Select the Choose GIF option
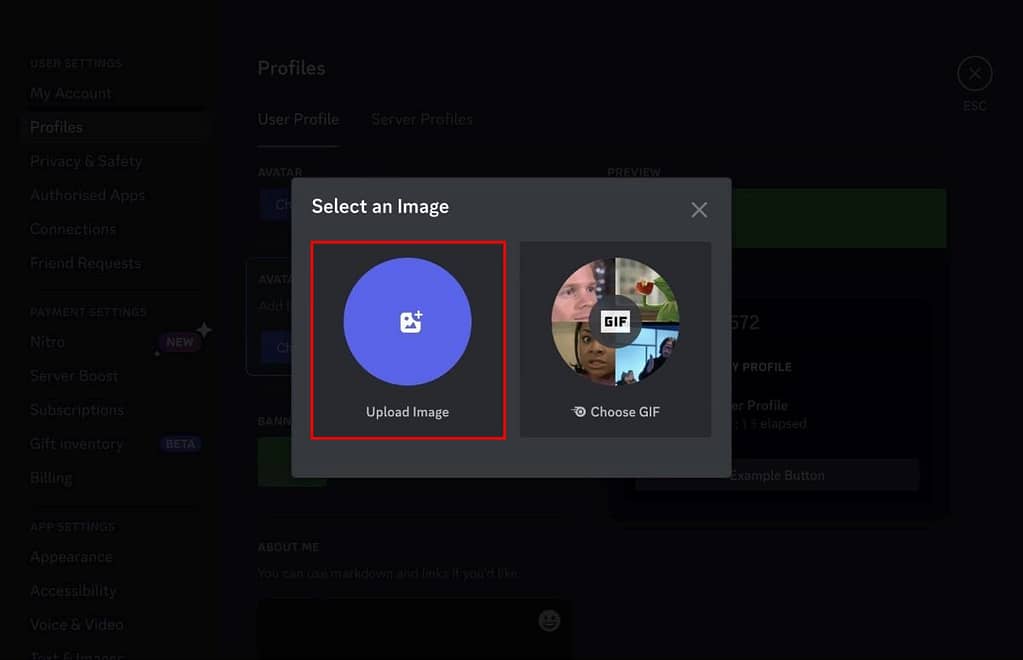Screen dimensions: 1023x660 615,340
